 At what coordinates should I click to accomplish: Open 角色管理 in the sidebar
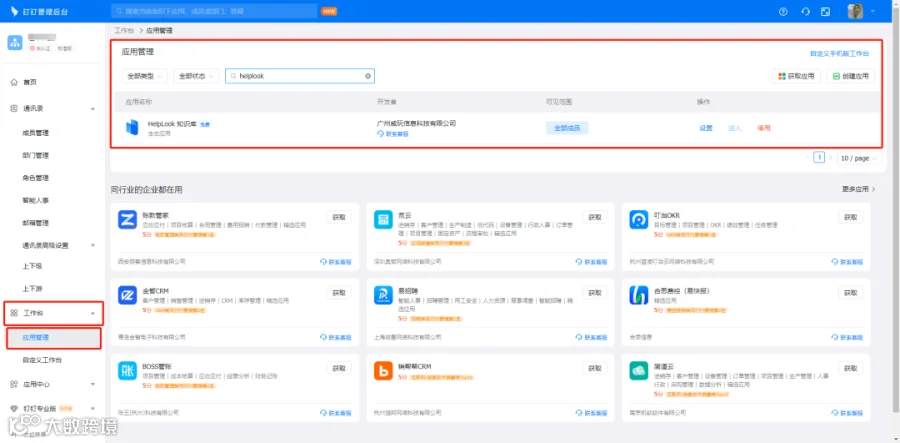click(36, 178)
